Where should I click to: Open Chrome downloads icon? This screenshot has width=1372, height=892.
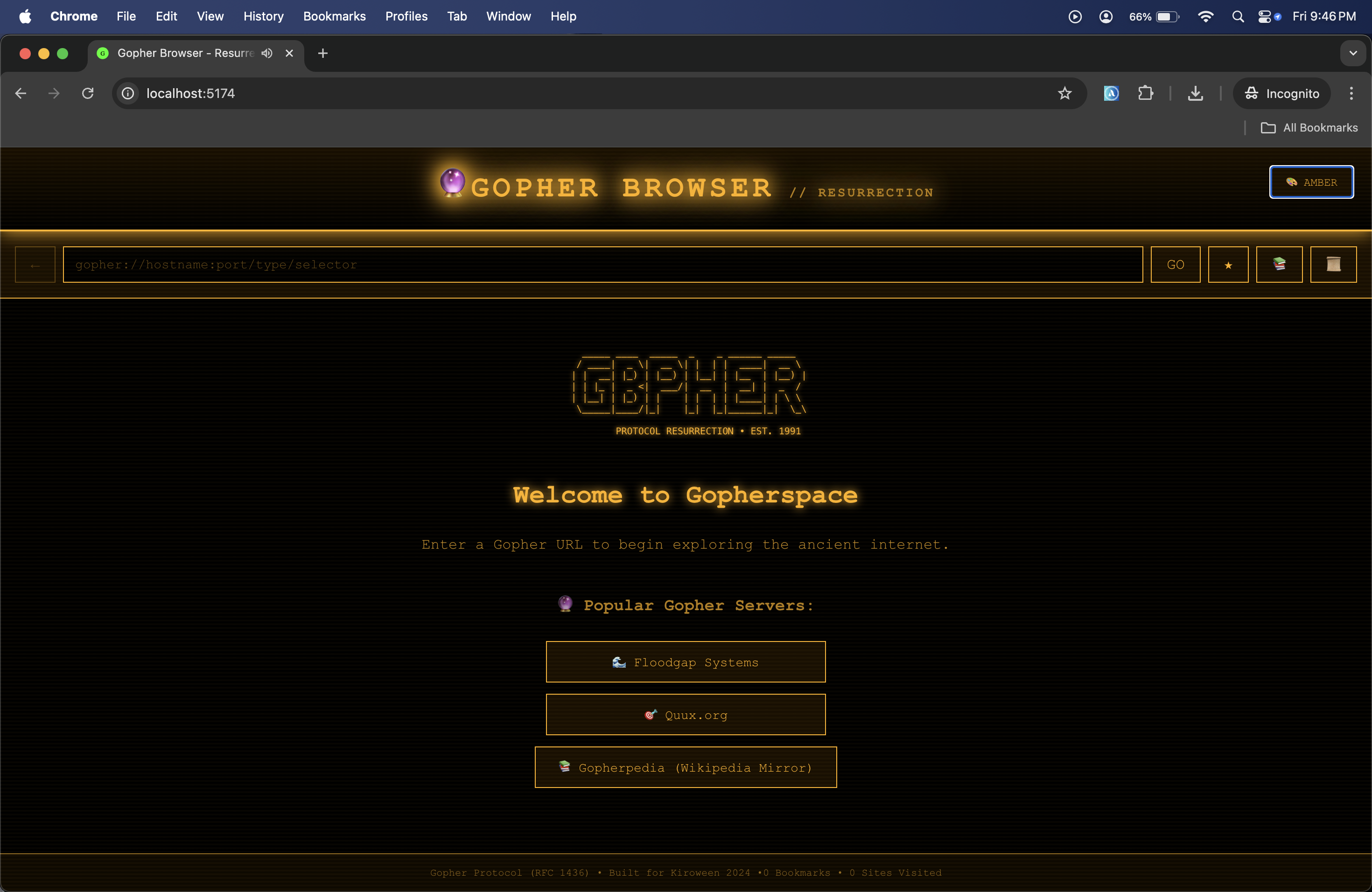point(1195,93)
